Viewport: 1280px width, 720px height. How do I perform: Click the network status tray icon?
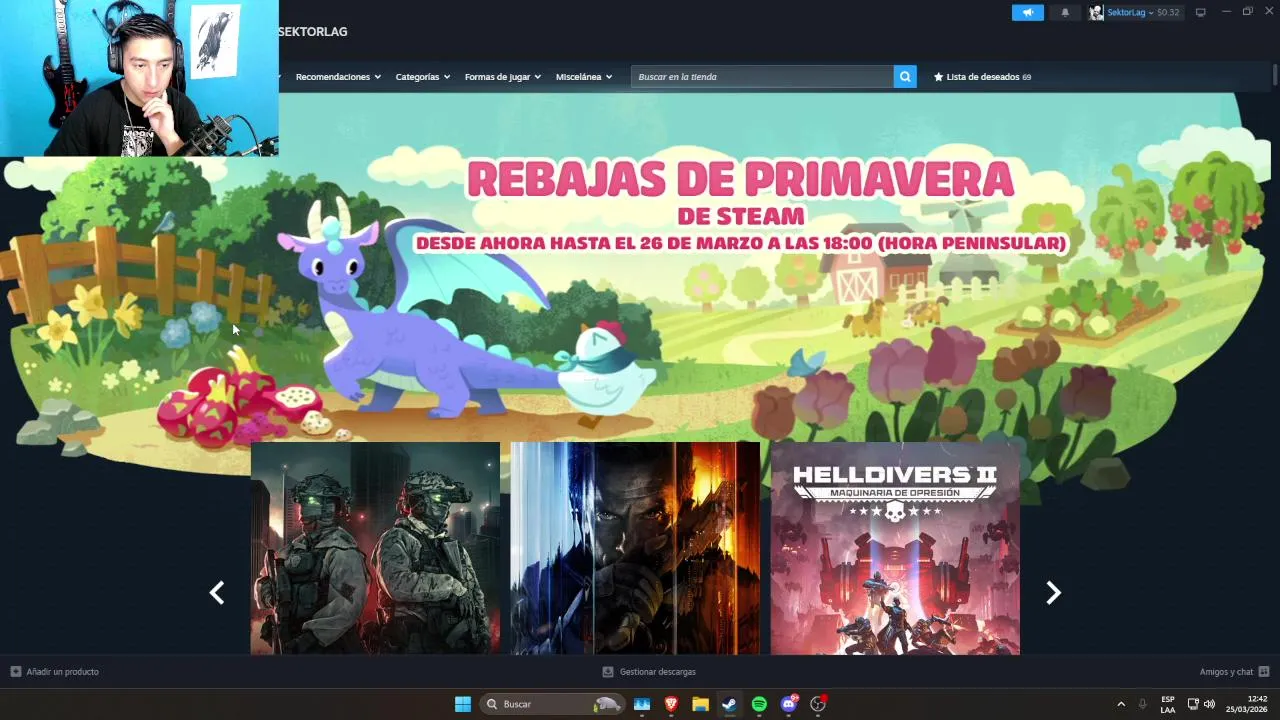1193,704
